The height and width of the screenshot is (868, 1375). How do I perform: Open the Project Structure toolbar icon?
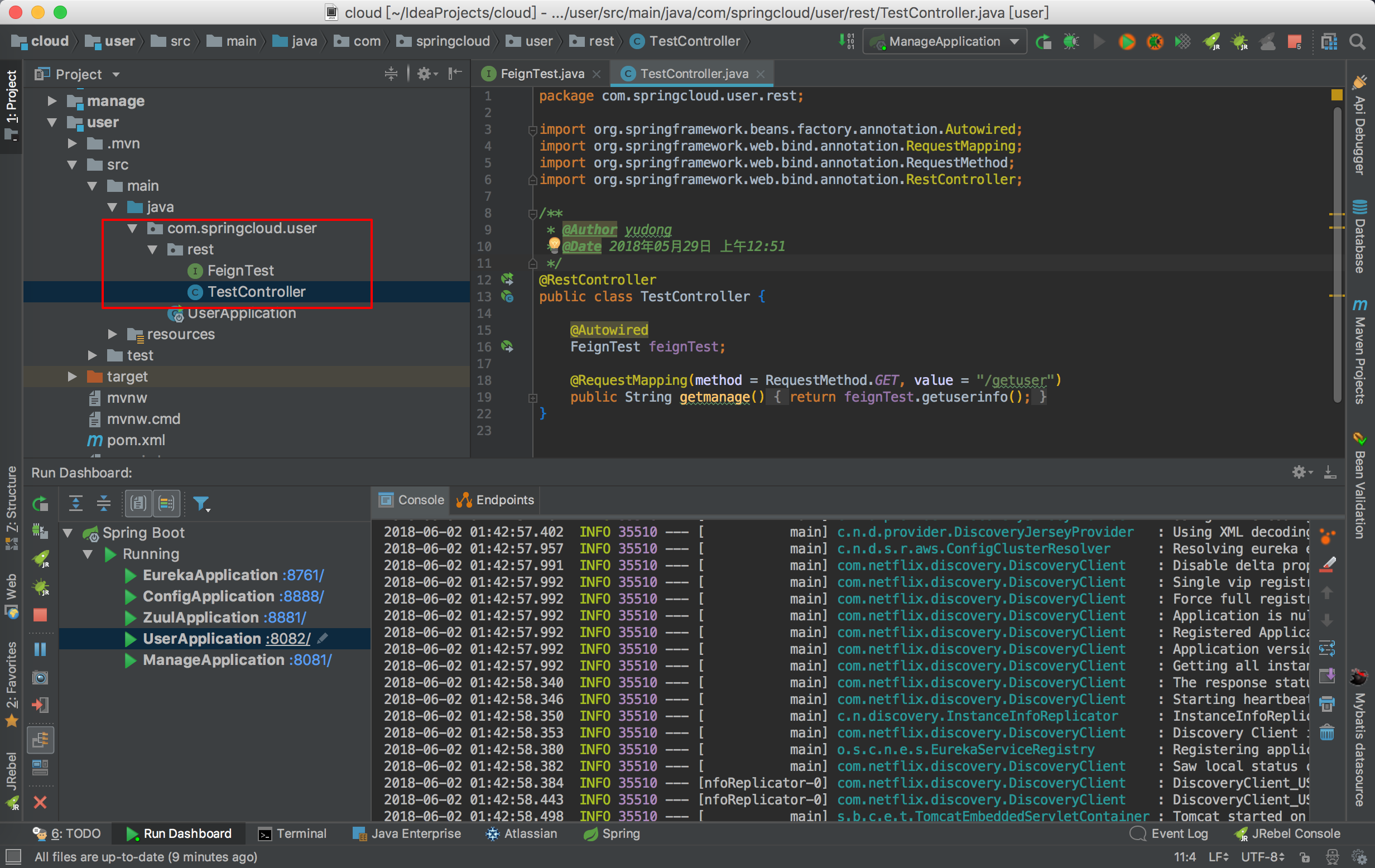tap(1329, 42)
